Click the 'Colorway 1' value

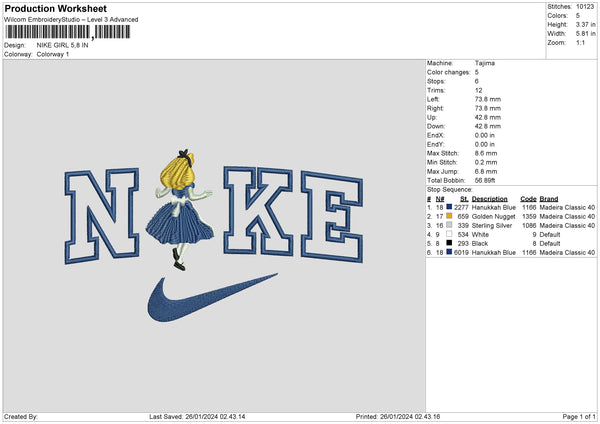(x=53, y=54)
